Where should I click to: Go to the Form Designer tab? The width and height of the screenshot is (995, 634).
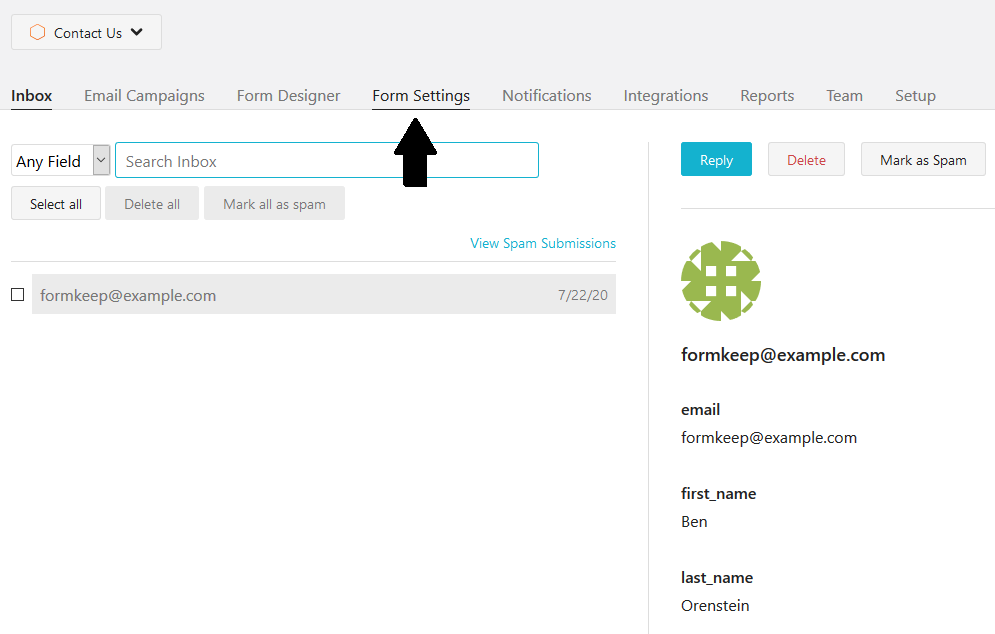pos(289,96)
